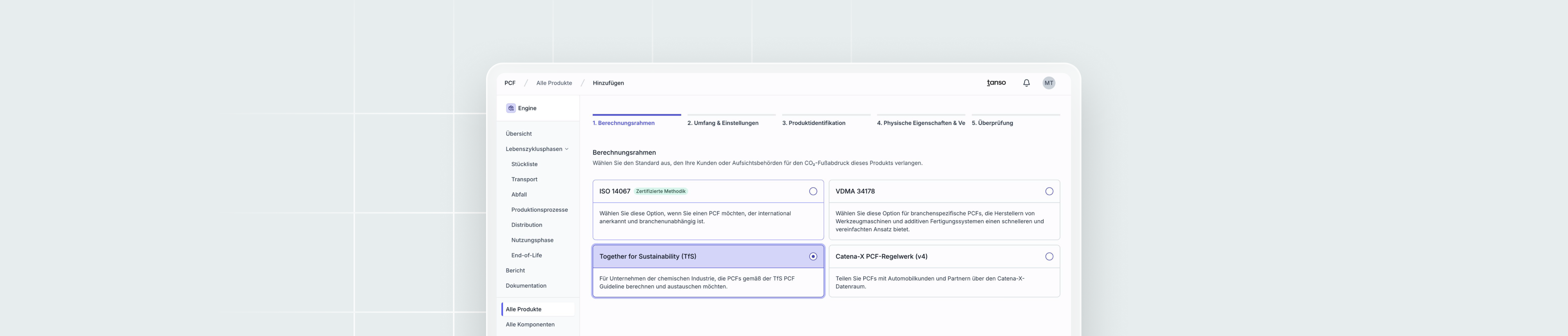Viewport: 1568px width, 336px height.
Task: Click the TfS card description text
Action: coord(696,282)
